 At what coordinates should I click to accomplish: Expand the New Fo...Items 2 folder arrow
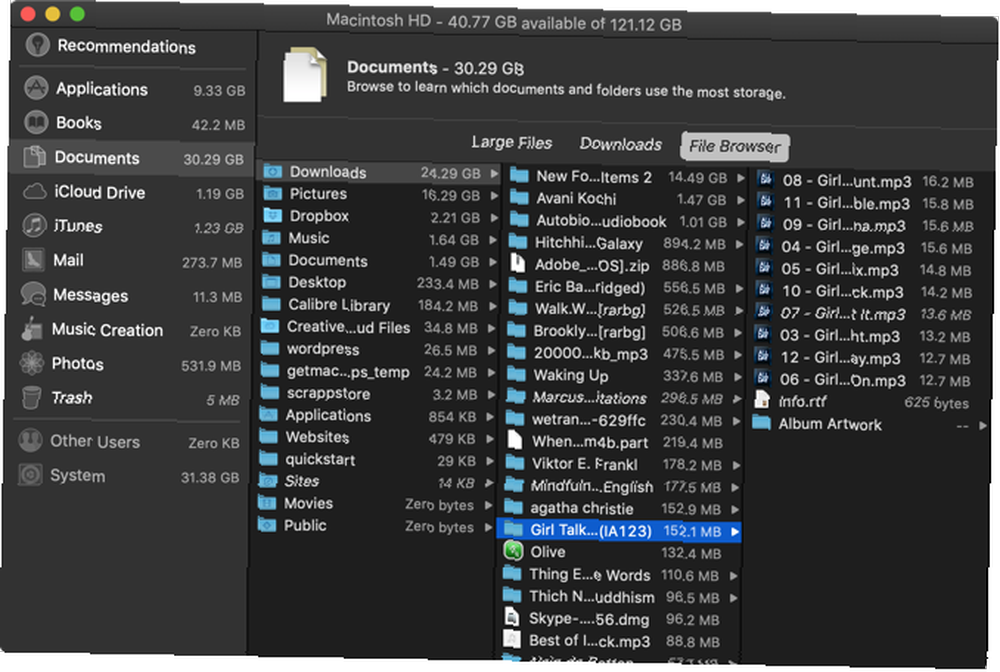click(x=740, y=178)
